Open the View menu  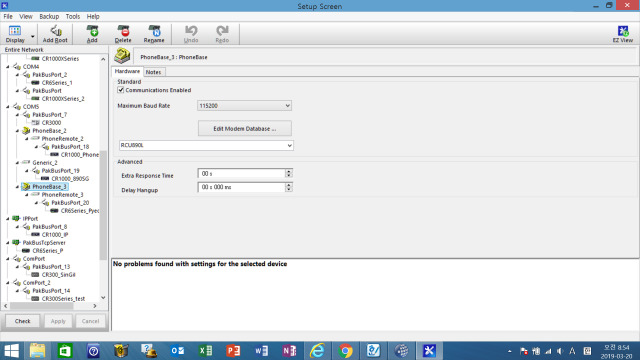(26, 16)
